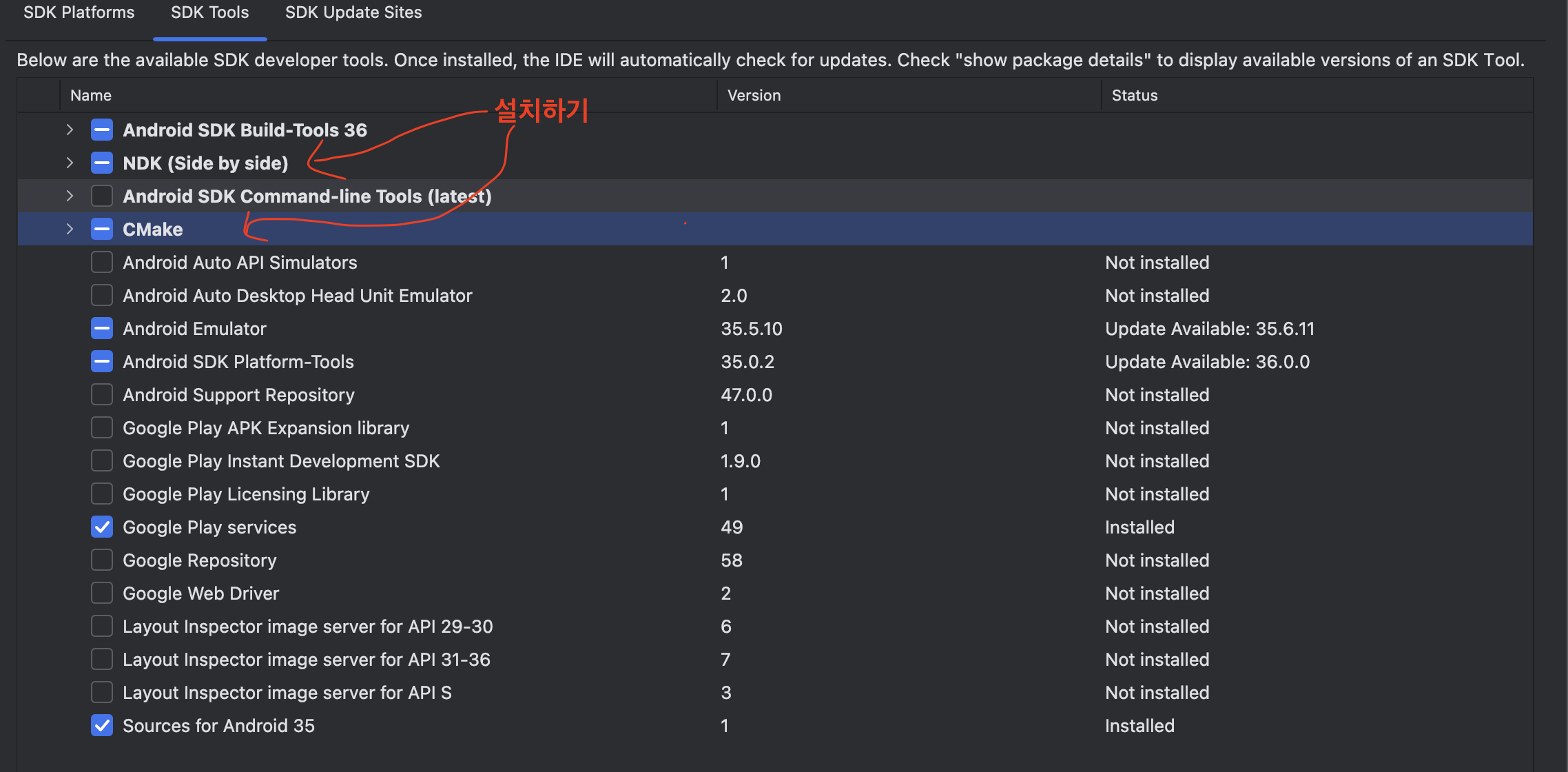Expand the CMake tree row
The width and height of the screenshot is (1568, 772).
pyautogui.click(x=70, y=229)
